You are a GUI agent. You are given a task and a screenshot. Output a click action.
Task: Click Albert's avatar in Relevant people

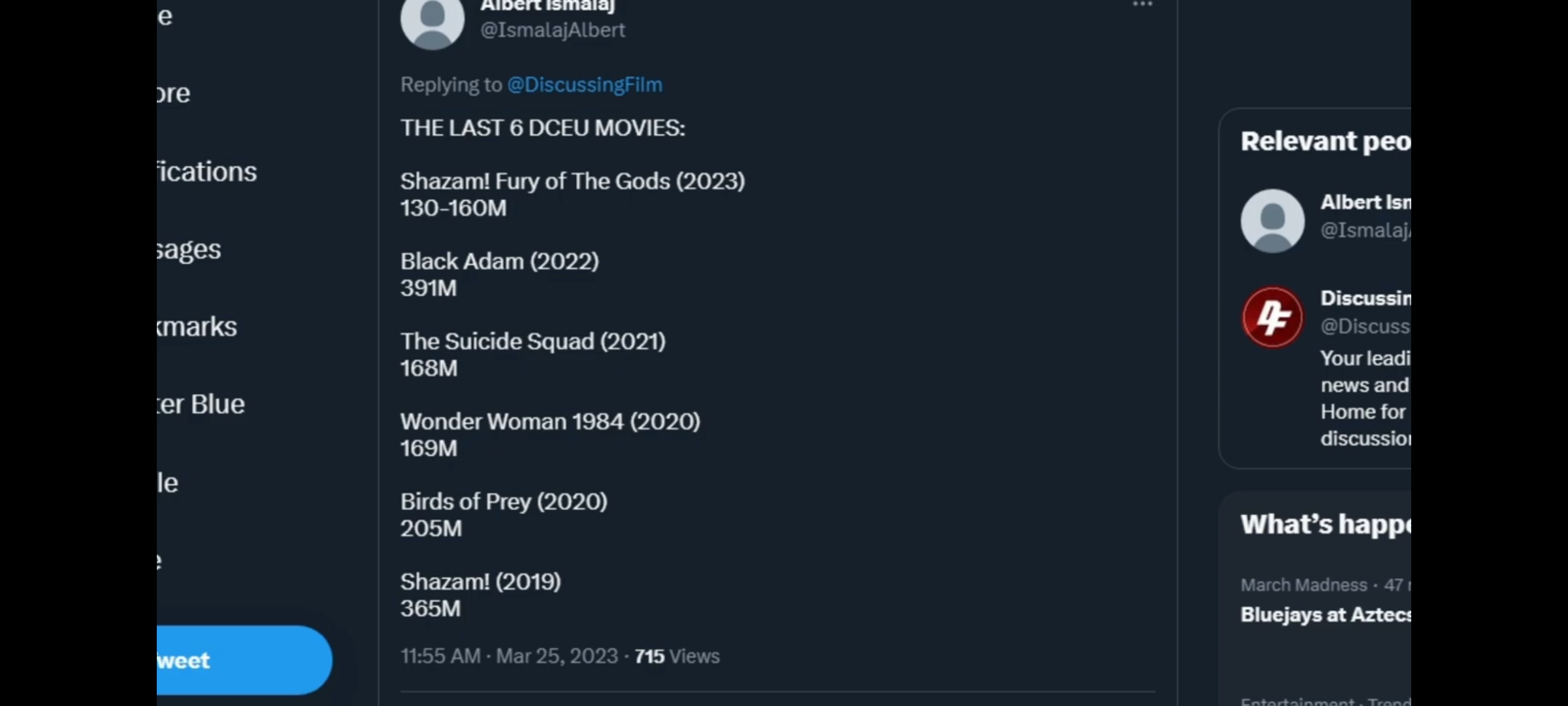[x=1272, y=221]
